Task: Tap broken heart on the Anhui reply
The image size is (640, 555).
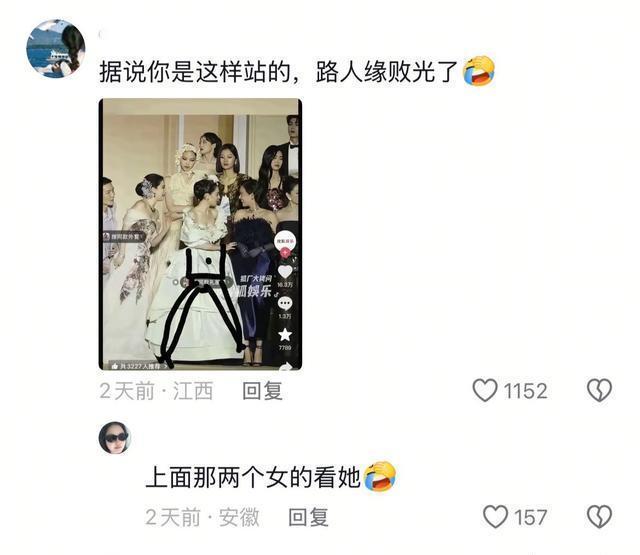Action: tap(599, 517)
